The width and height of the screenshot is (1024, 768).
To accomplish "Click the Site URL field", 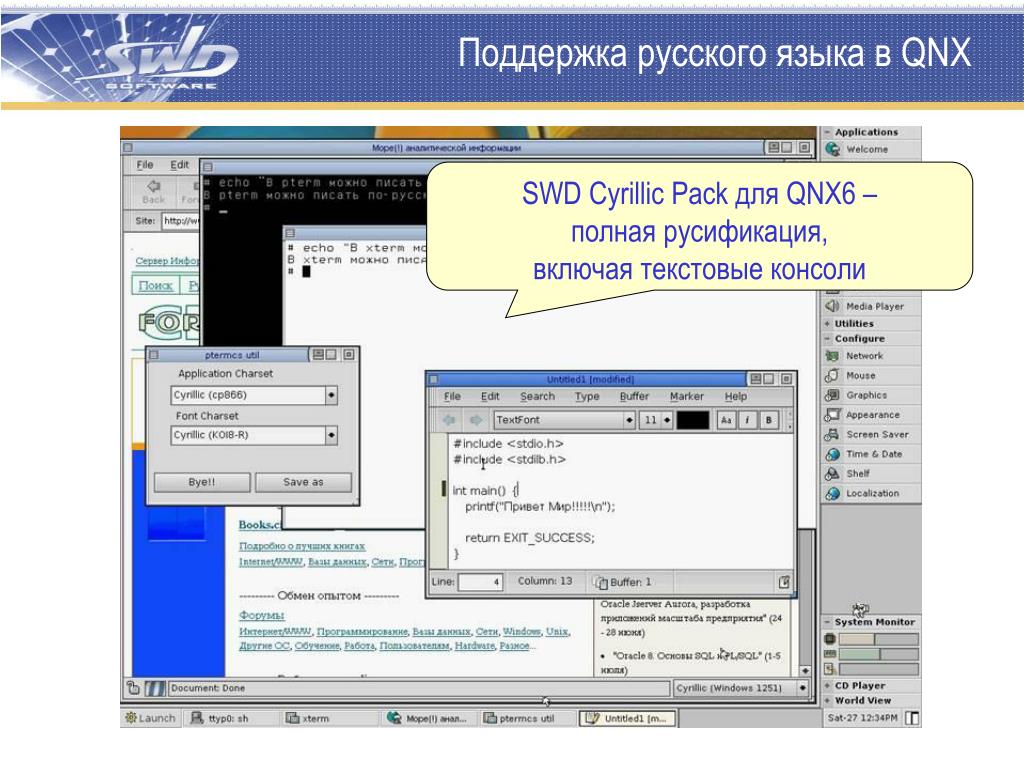I will (181, 221).
